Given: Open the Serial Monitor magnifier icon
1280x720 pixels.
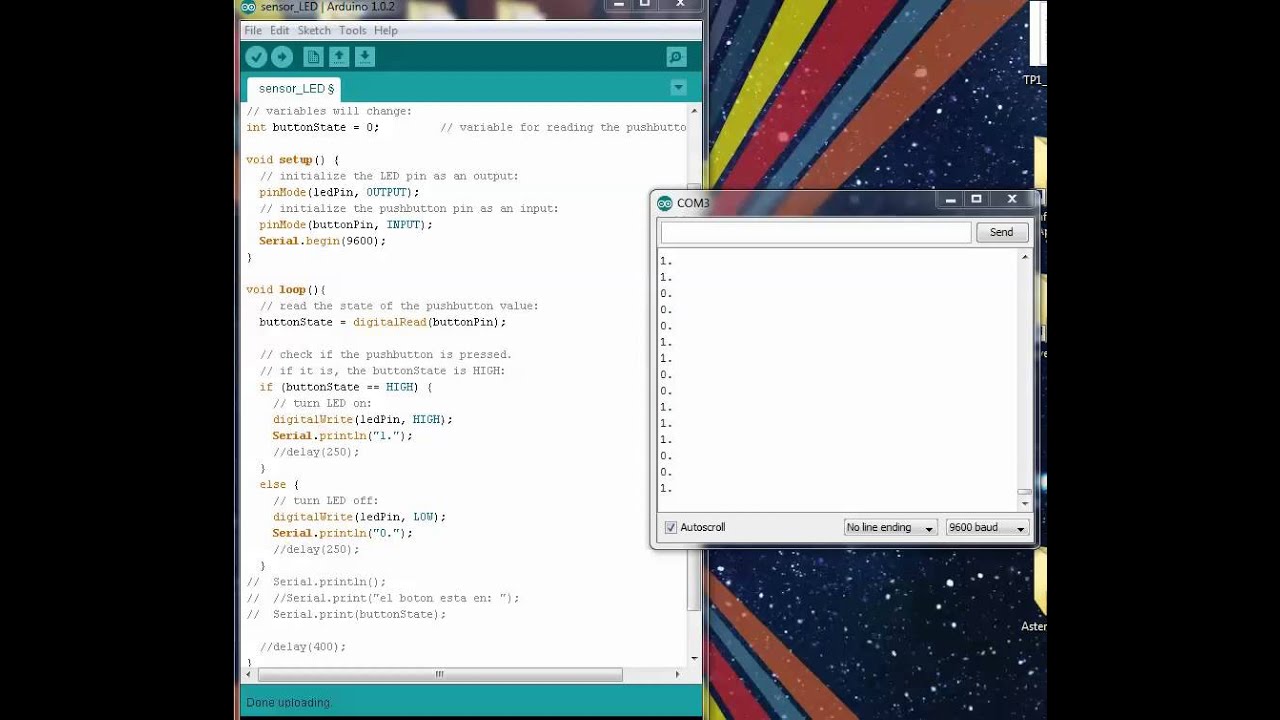Looking at the screenshot, I should pos(676,57).
